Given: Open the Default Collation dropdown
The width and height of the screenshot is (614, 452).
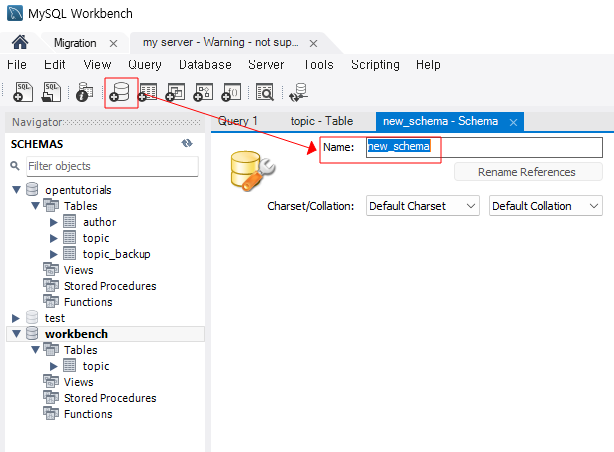Looking at the screenshot, I should coord(545,206).
